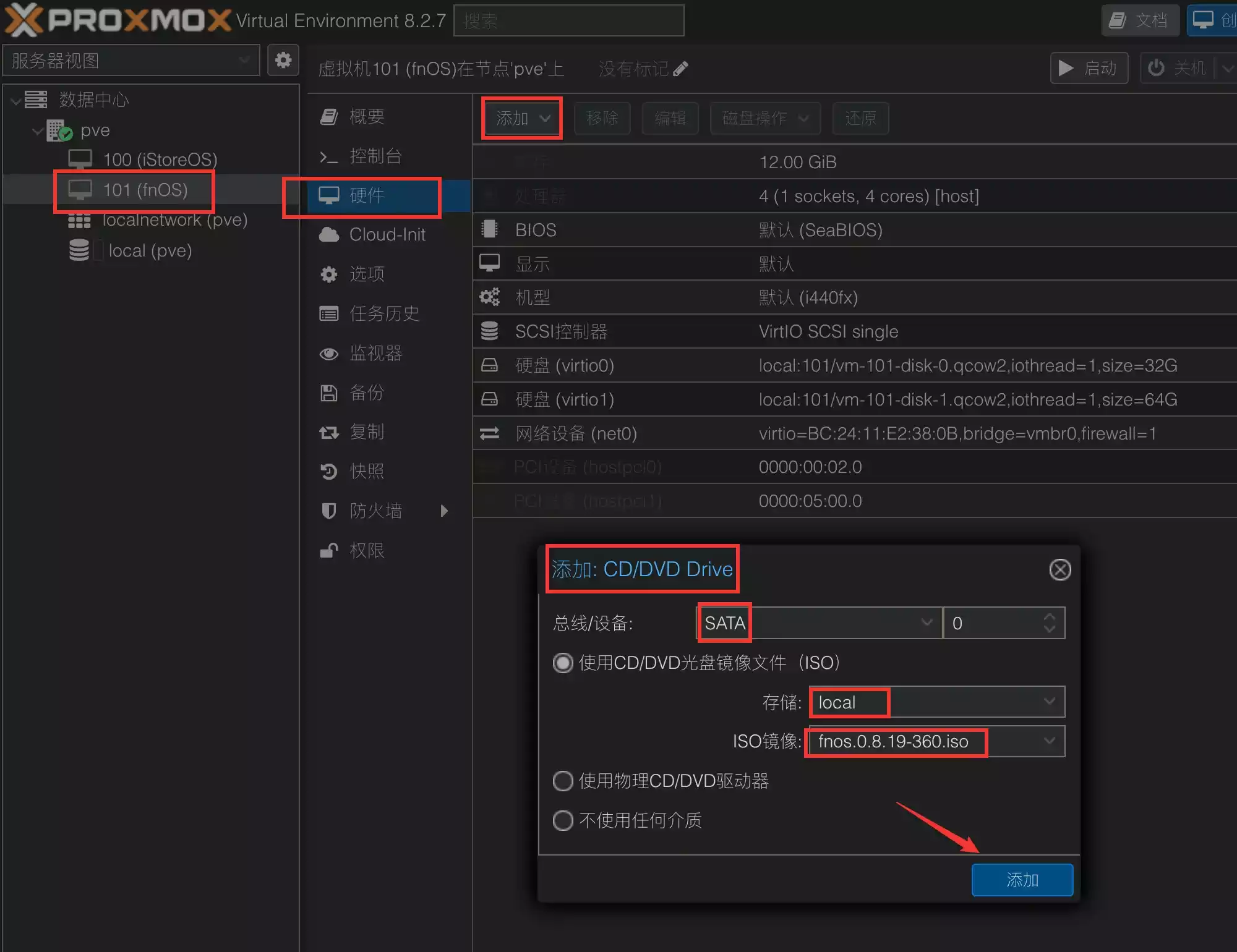
Task: Select the use ISO image file radio button
Action: click(x=562, y=663)
